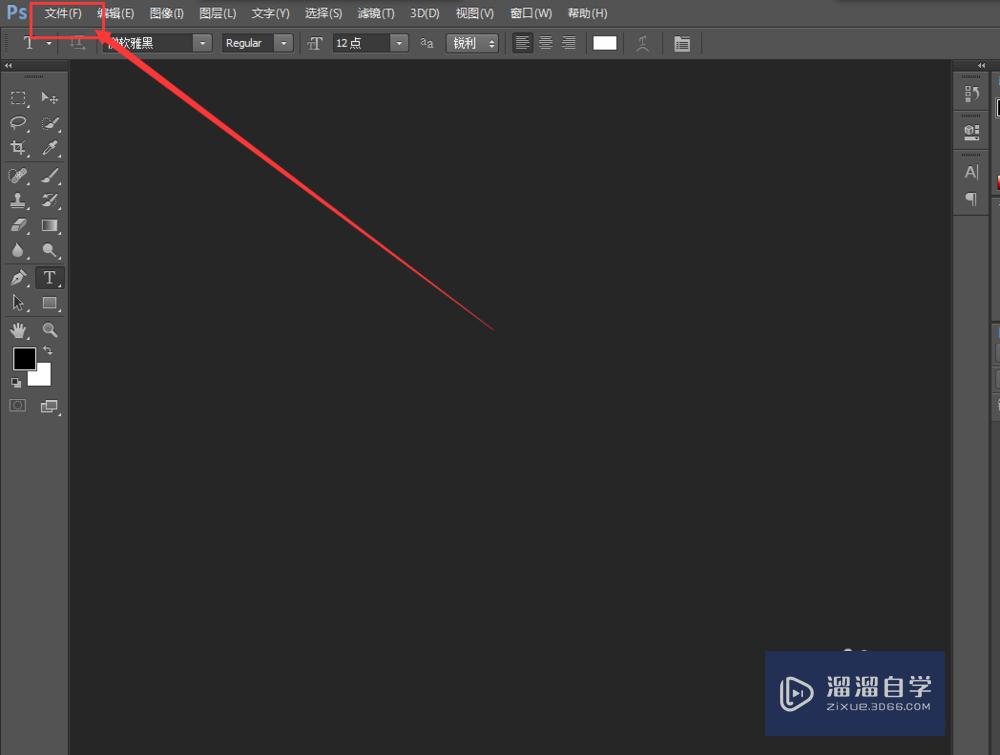Screen dimensions: 1000x755
Task: Open the 窗口(W) menu
Action: (531, 13)
